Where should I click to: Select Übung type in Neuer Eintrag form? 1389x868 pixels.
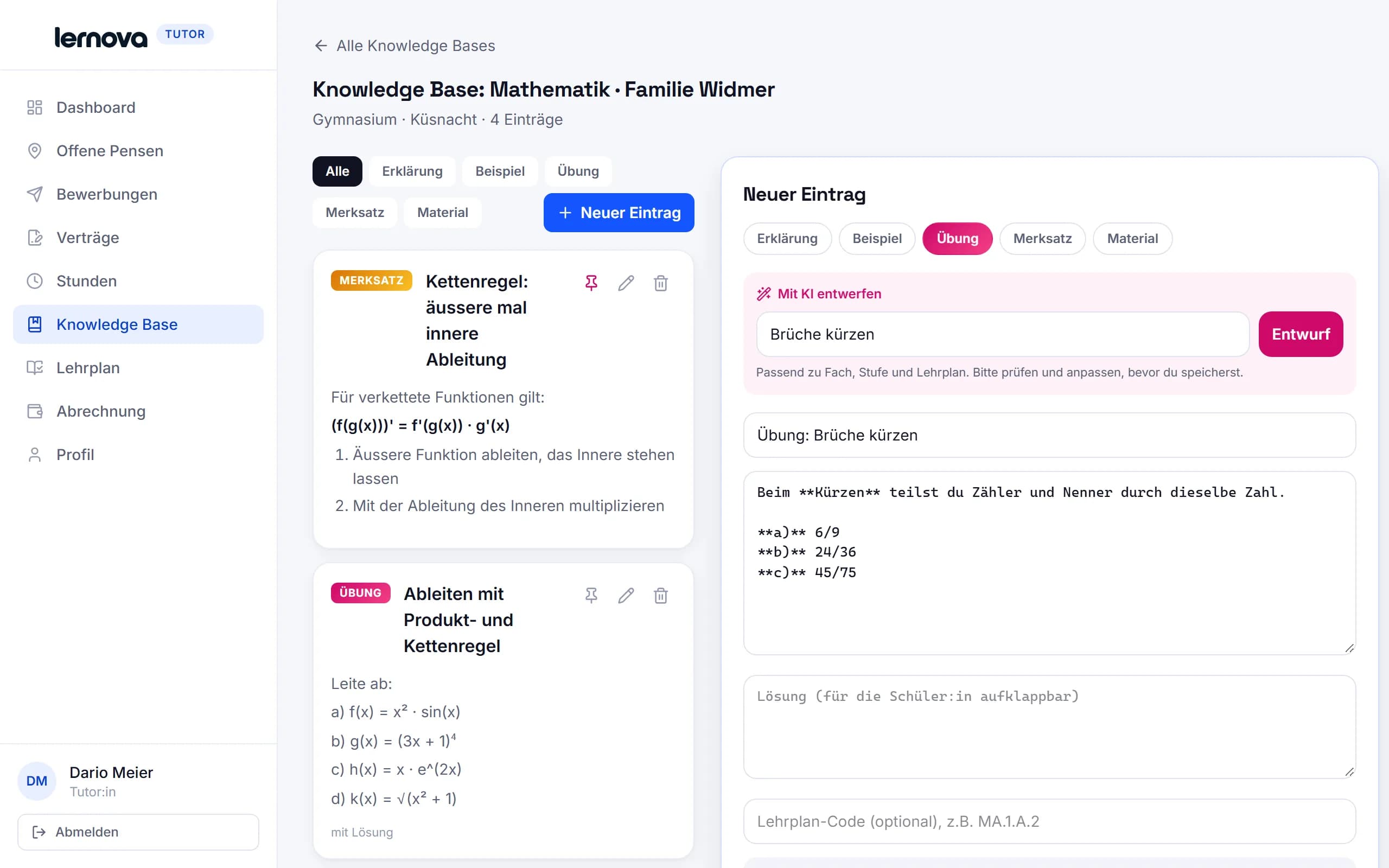tap(957, 238)
